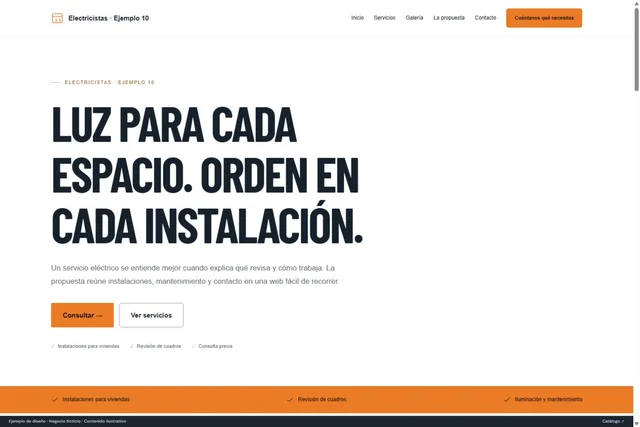Viewport: 640px width, 427px height.
Task: Click the orange Consultar button
Action: tap(82, 315)
